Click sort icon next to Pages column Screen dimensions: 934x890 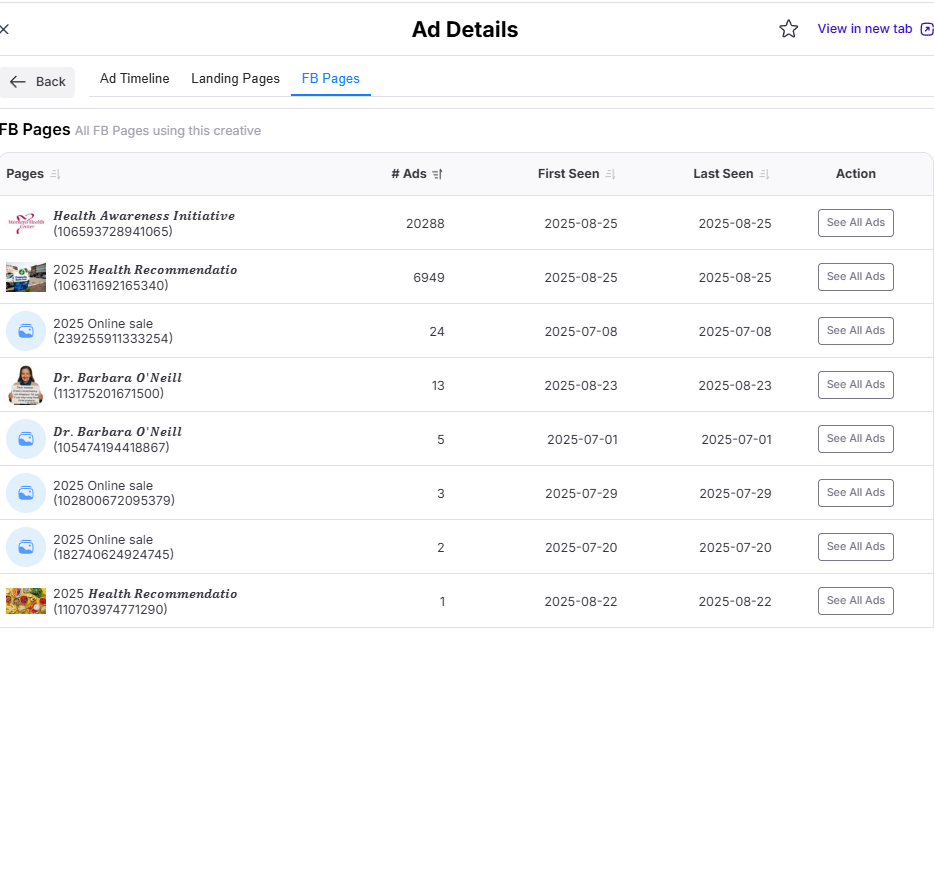coord(55,174)
